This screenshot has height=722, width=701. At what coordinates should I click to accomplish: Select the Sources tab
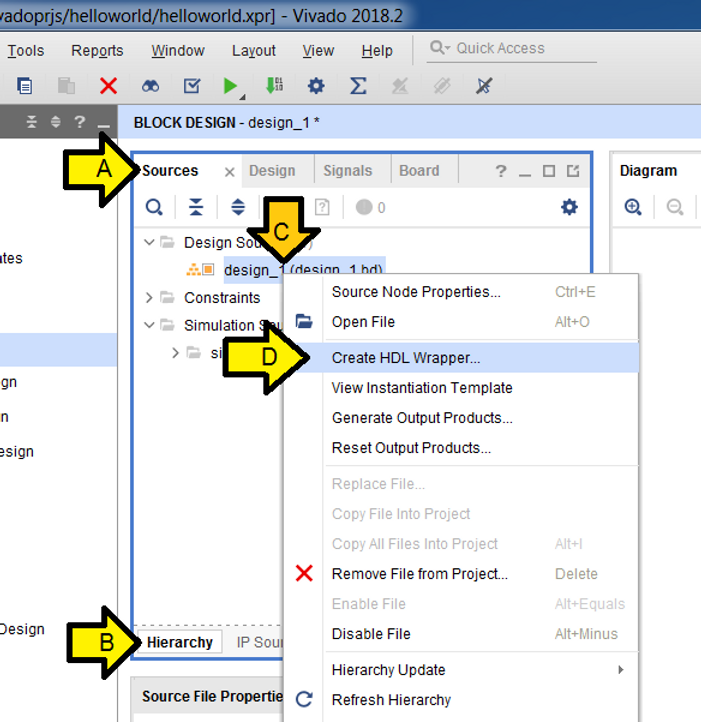pos(170,171)
